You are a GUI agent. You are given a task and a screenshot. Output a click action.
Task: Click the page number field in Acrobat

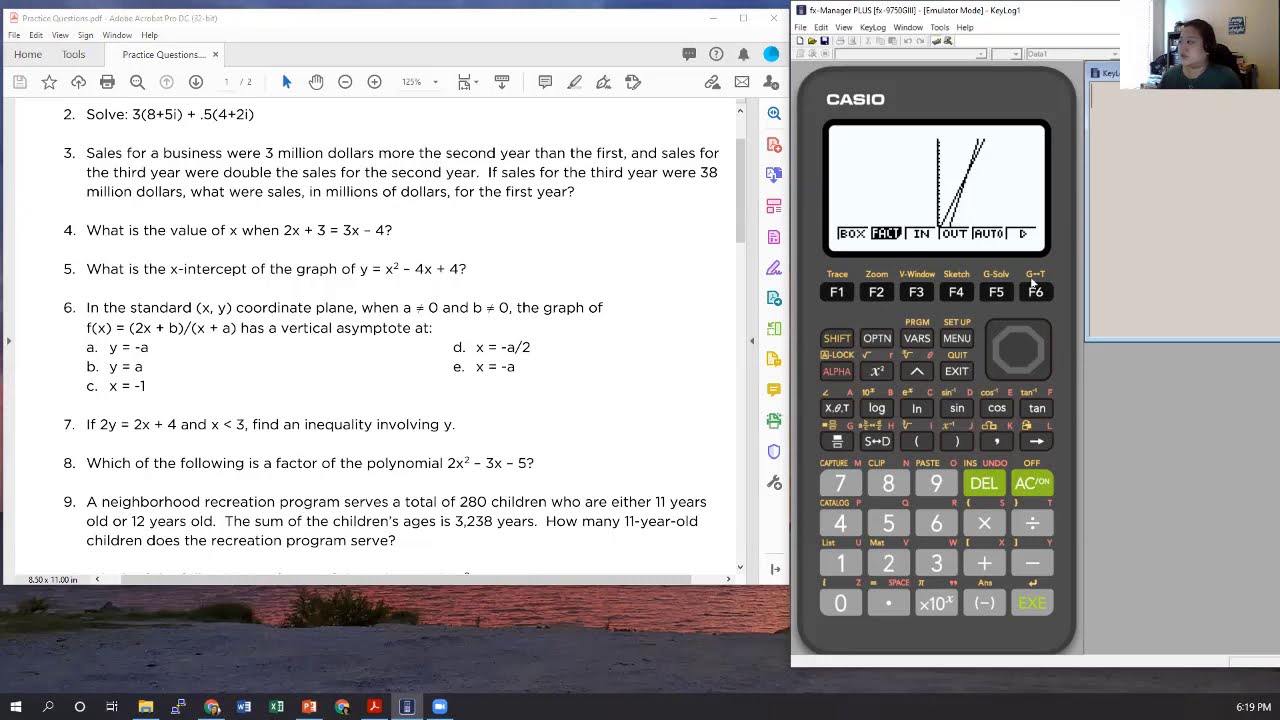click(227, 82)
